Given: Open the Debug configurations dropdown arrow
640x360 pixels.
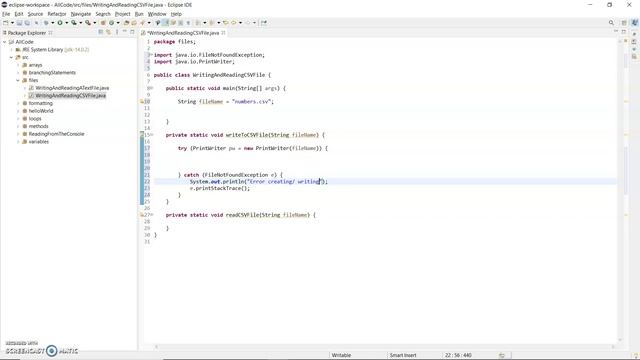Looking at the screenshot, I should pos(52,23).
